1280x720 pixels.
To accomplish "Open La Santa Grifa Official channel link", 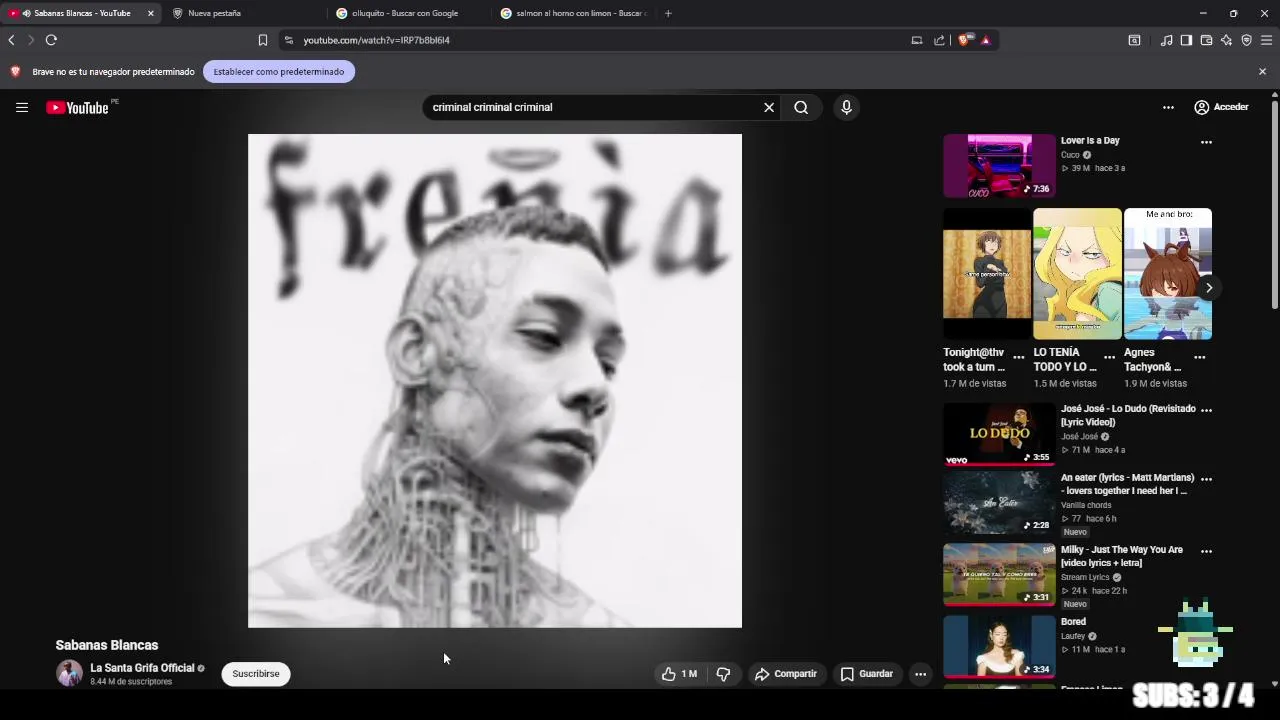I will (142, 668).
